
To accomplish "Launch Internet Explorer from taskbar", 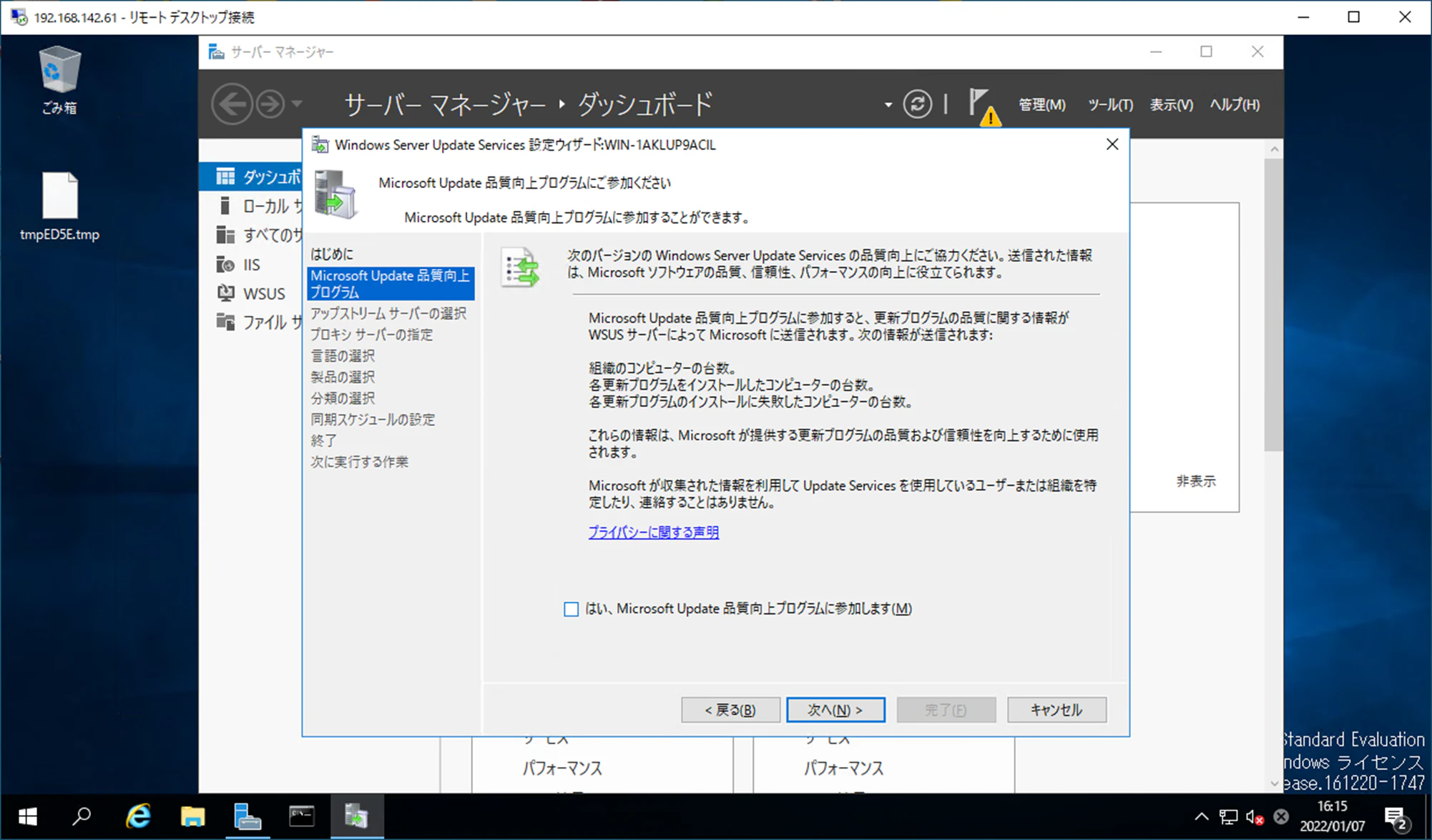I will 138,816.
